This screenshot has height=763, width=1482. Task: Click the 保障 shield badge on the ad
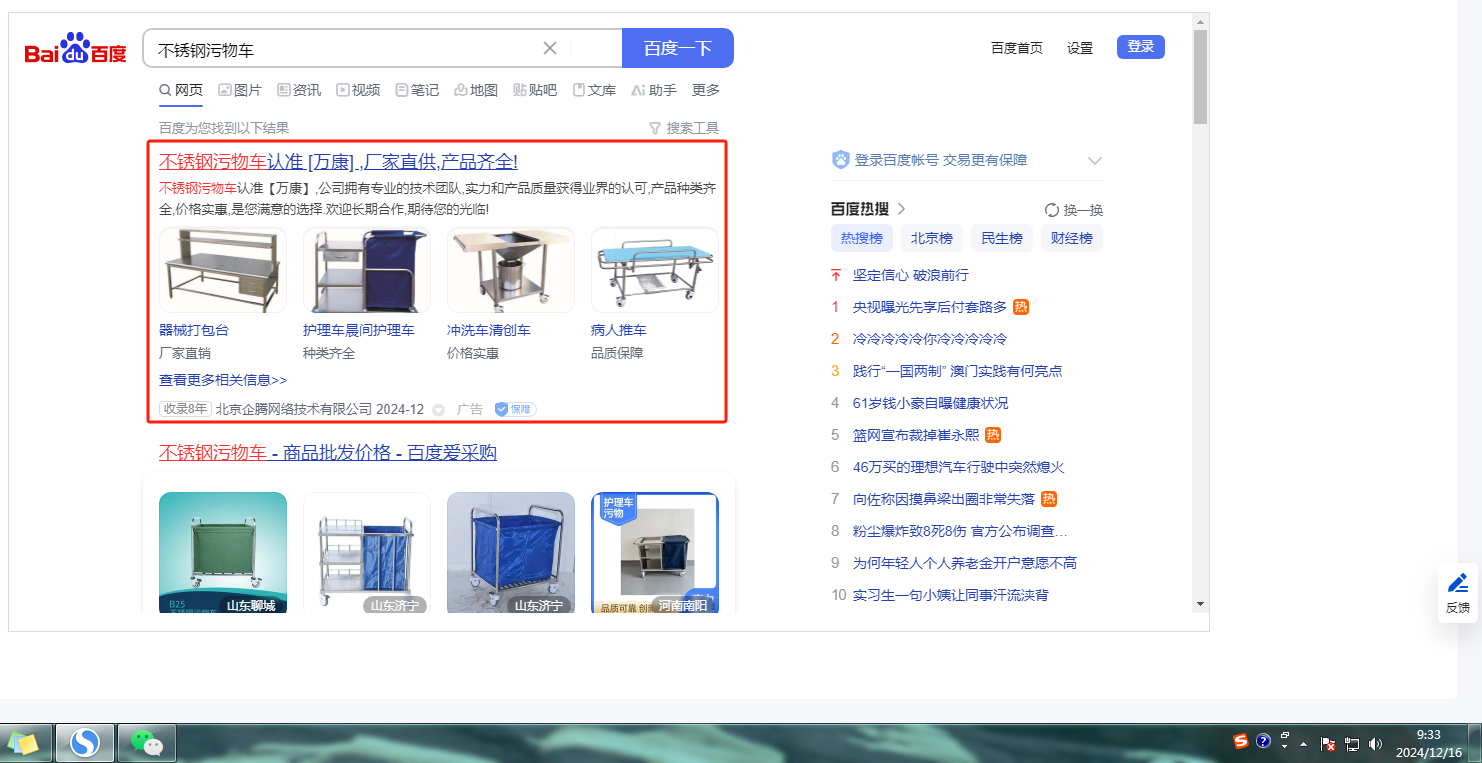(x=516, y=409)
